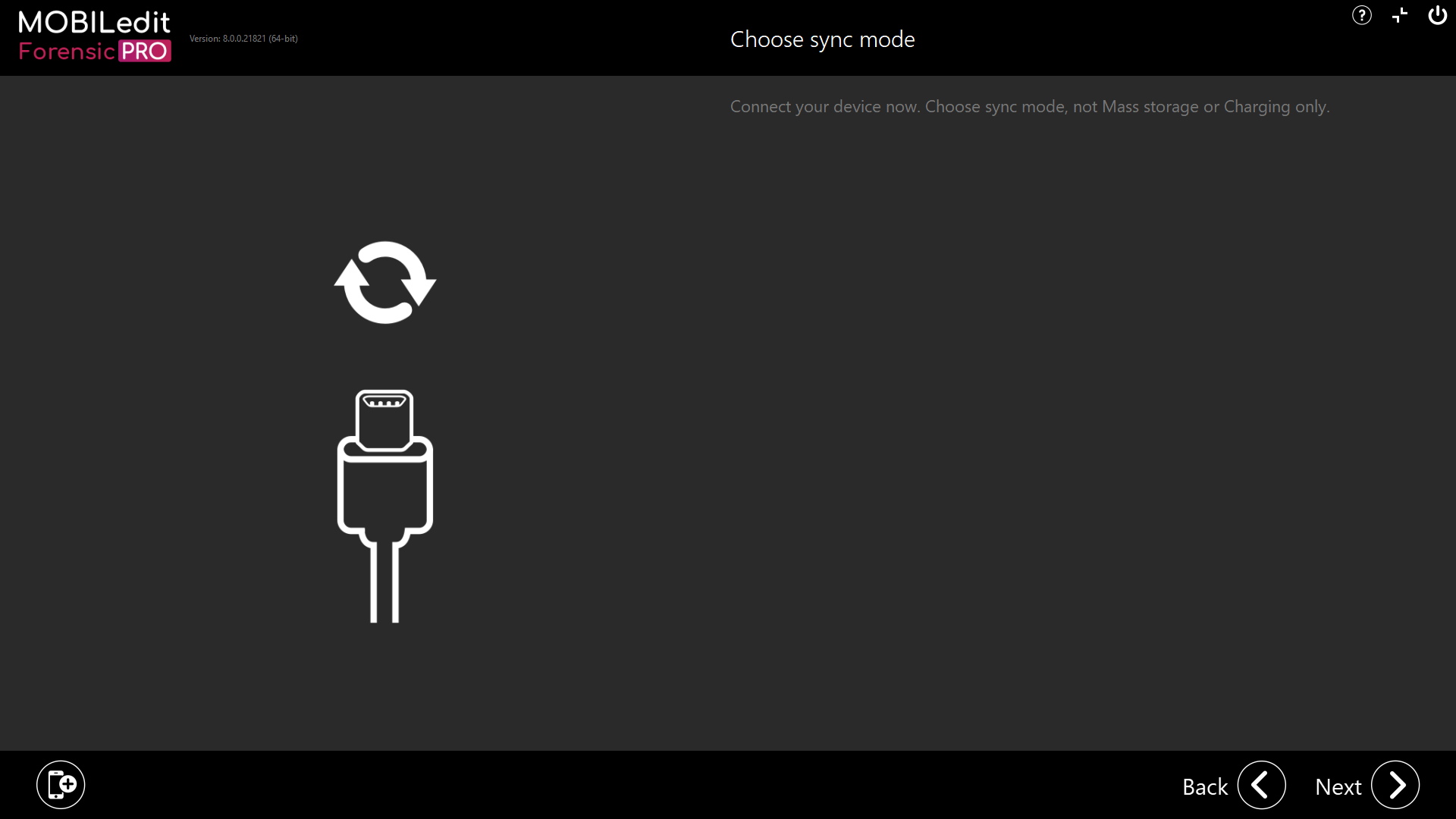Click the USB cable connector illustration

pos(384,500)
